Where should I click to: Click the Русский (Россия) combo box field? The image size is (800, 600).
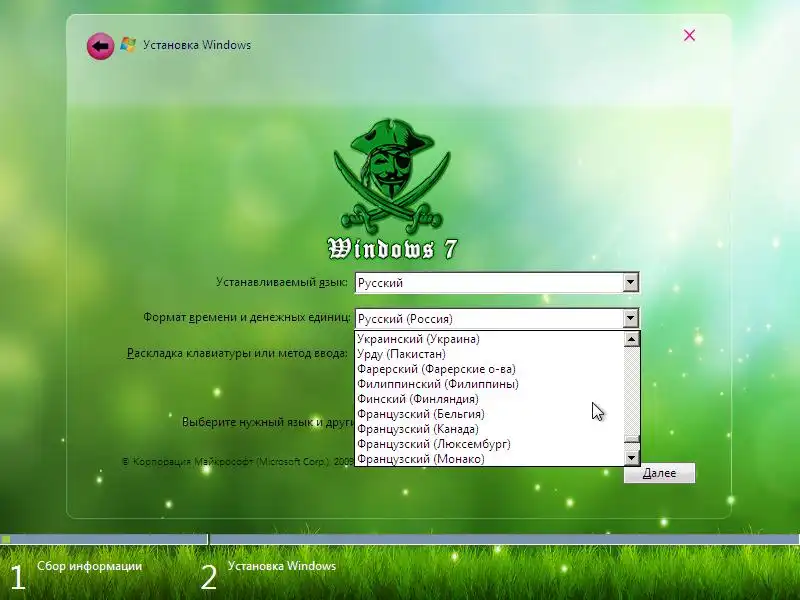coord(496,318)
